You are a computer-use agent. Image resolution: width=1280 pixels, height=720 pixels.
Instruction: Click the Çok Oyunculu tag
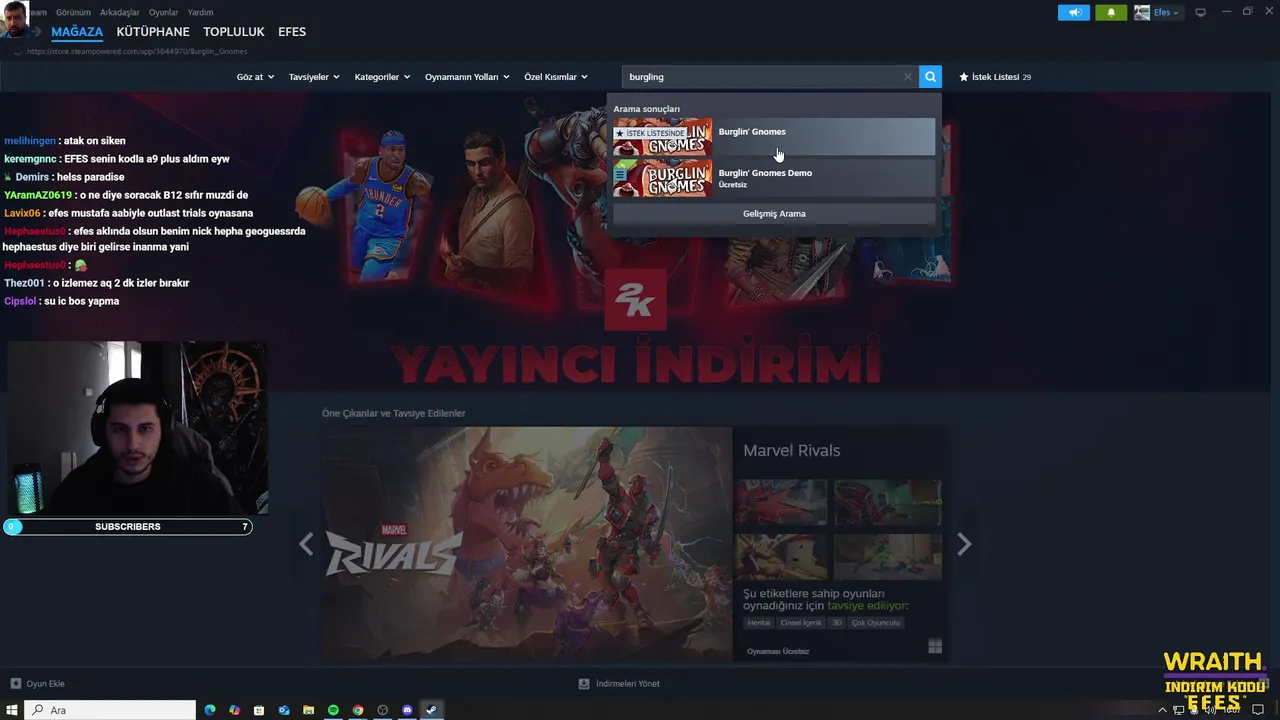tap(876, 623)
